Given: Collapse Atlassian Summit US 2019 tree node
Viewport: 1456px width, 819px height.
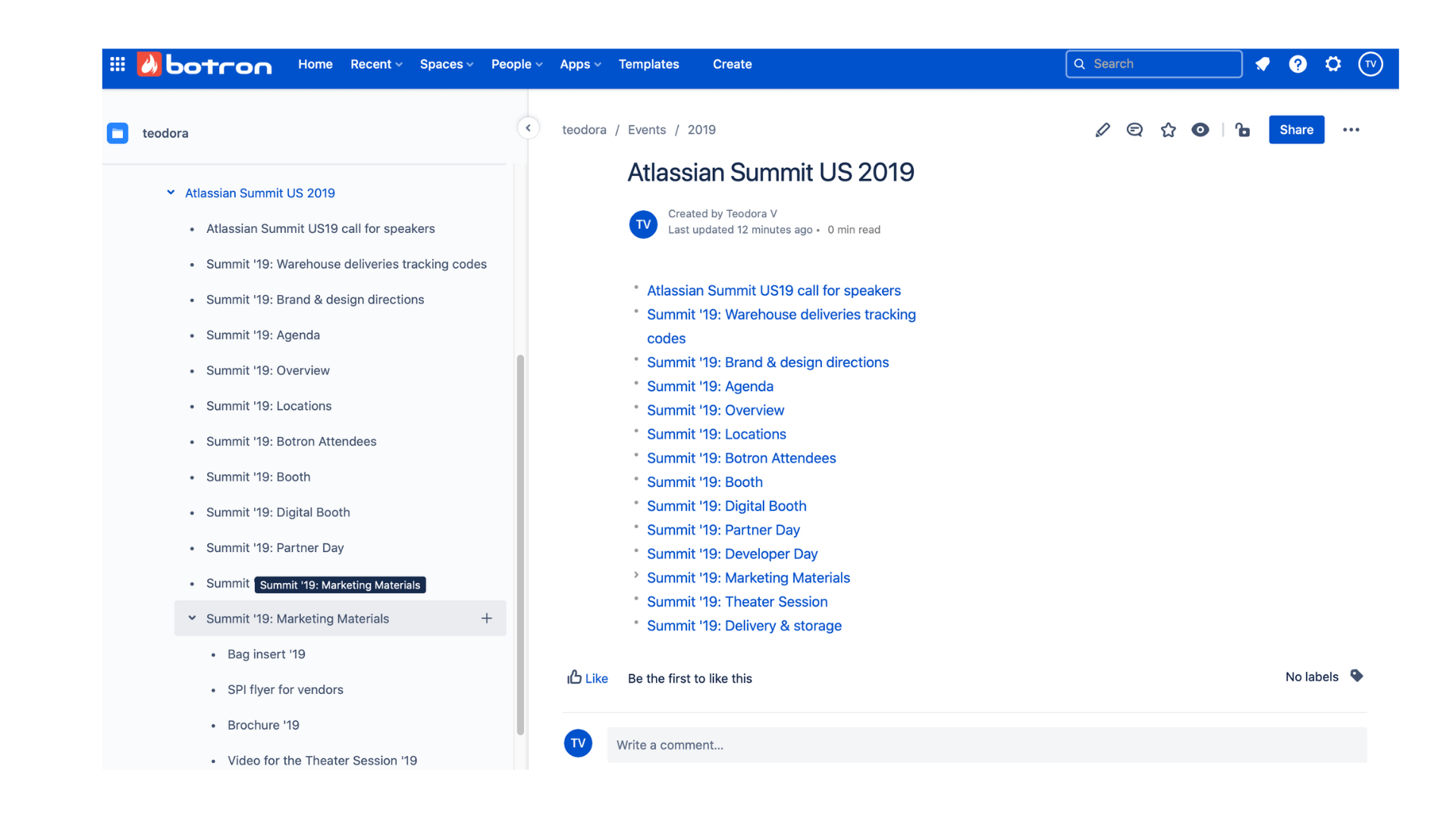Looking at the screenshot, I should click(171, 193).
